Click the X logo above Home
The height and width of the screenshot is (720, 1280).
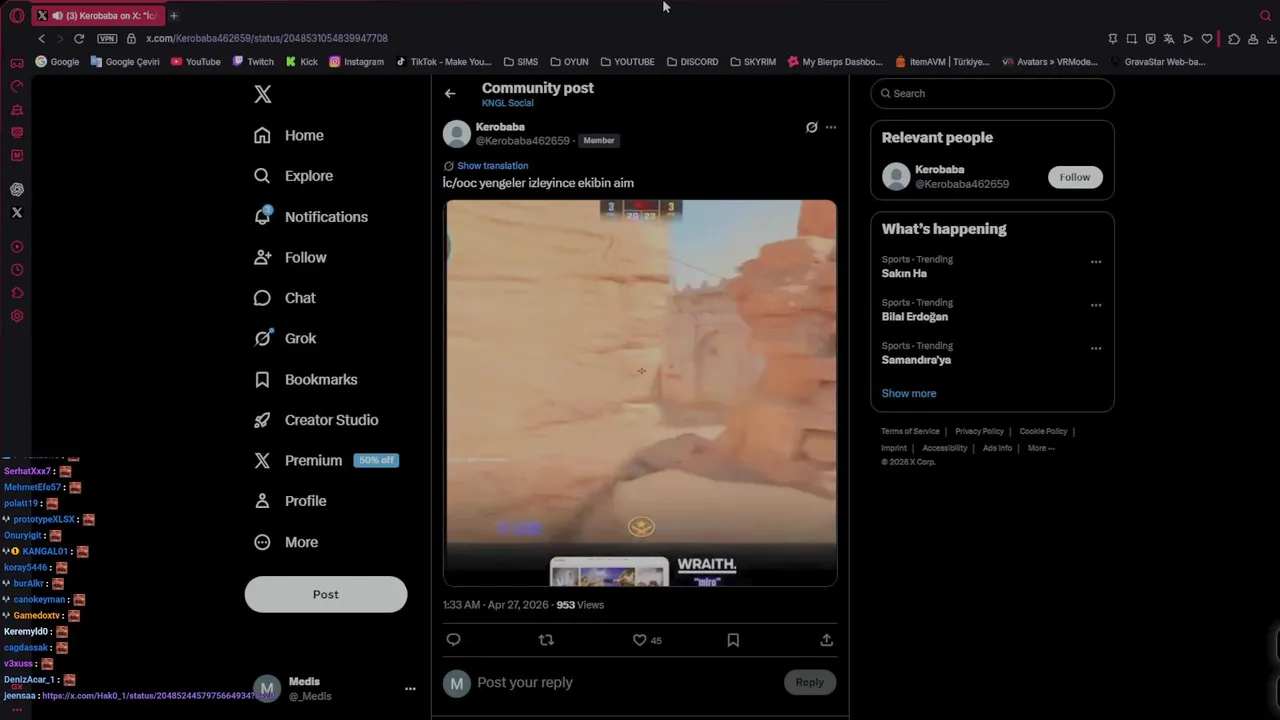click(262, 94)
